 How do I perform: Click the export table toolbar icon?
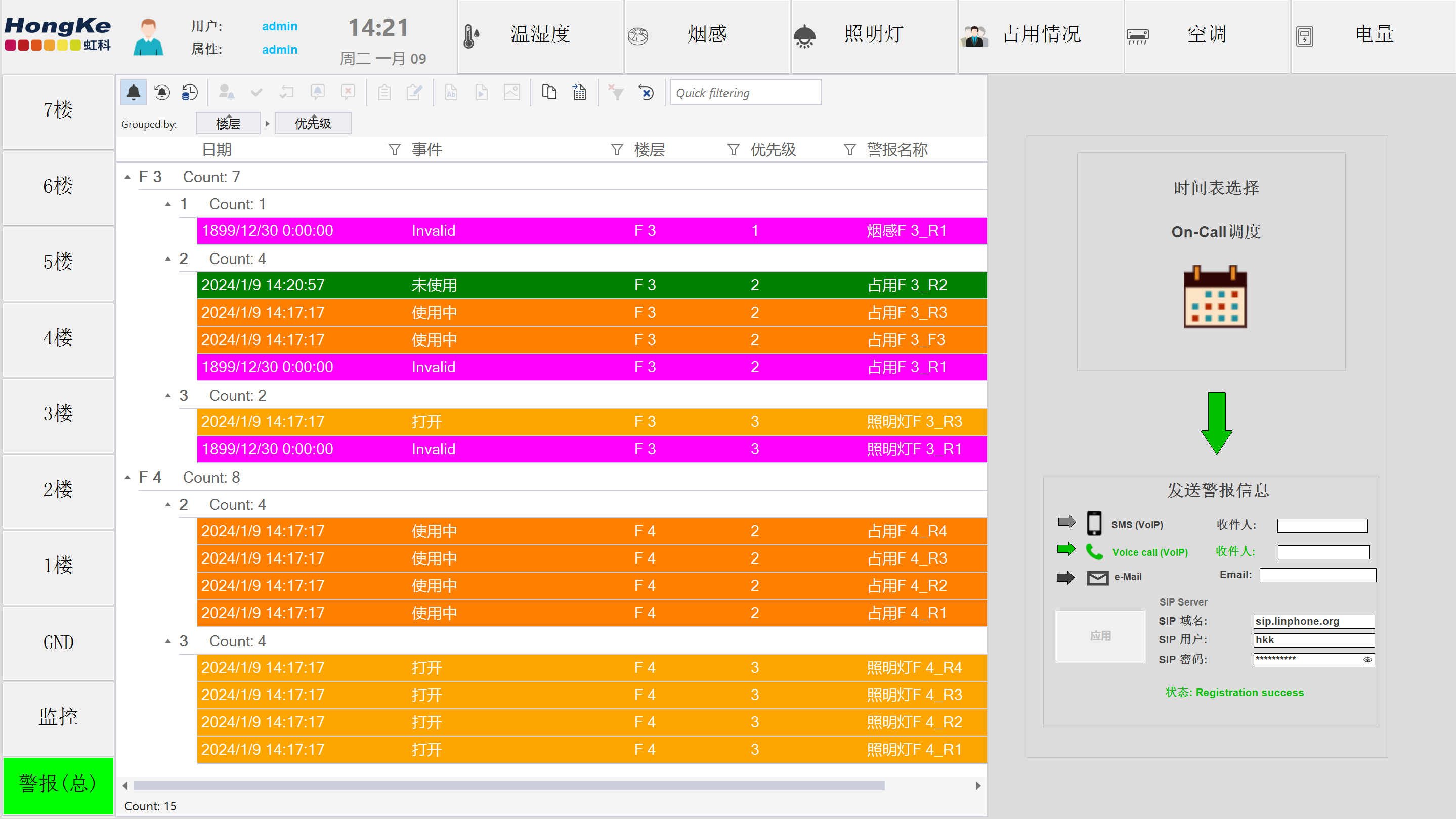[x=579, y=92]
